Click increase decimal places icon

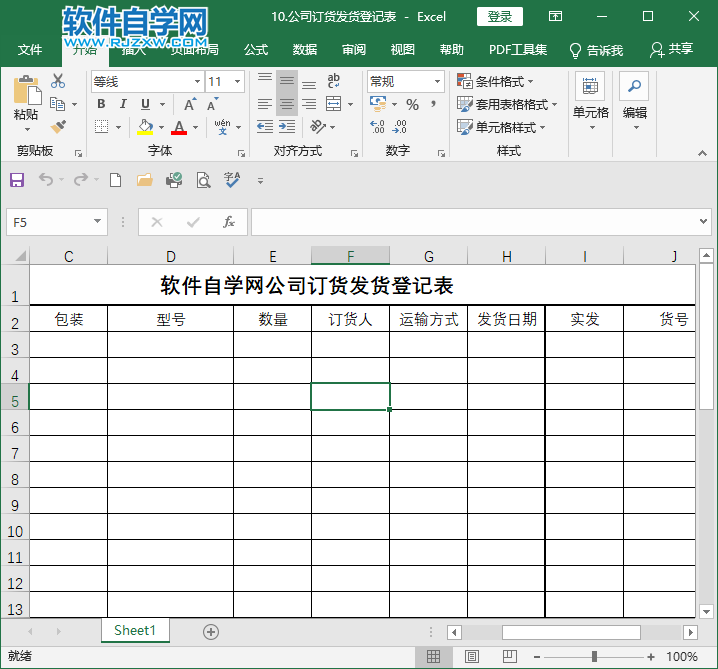[x=378, y=126]
